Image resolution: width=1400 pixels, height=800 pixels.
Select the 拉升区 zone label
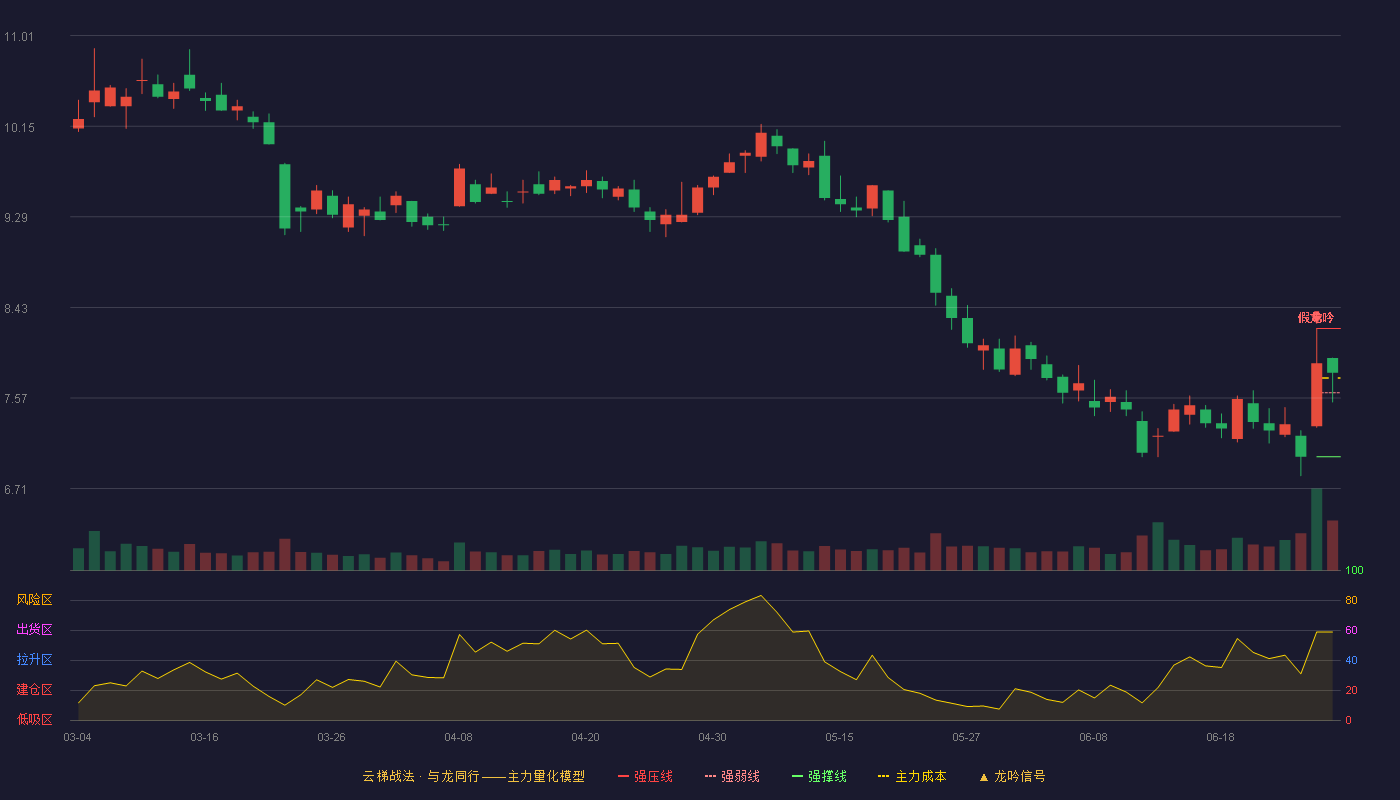click(x=34, y=660)
